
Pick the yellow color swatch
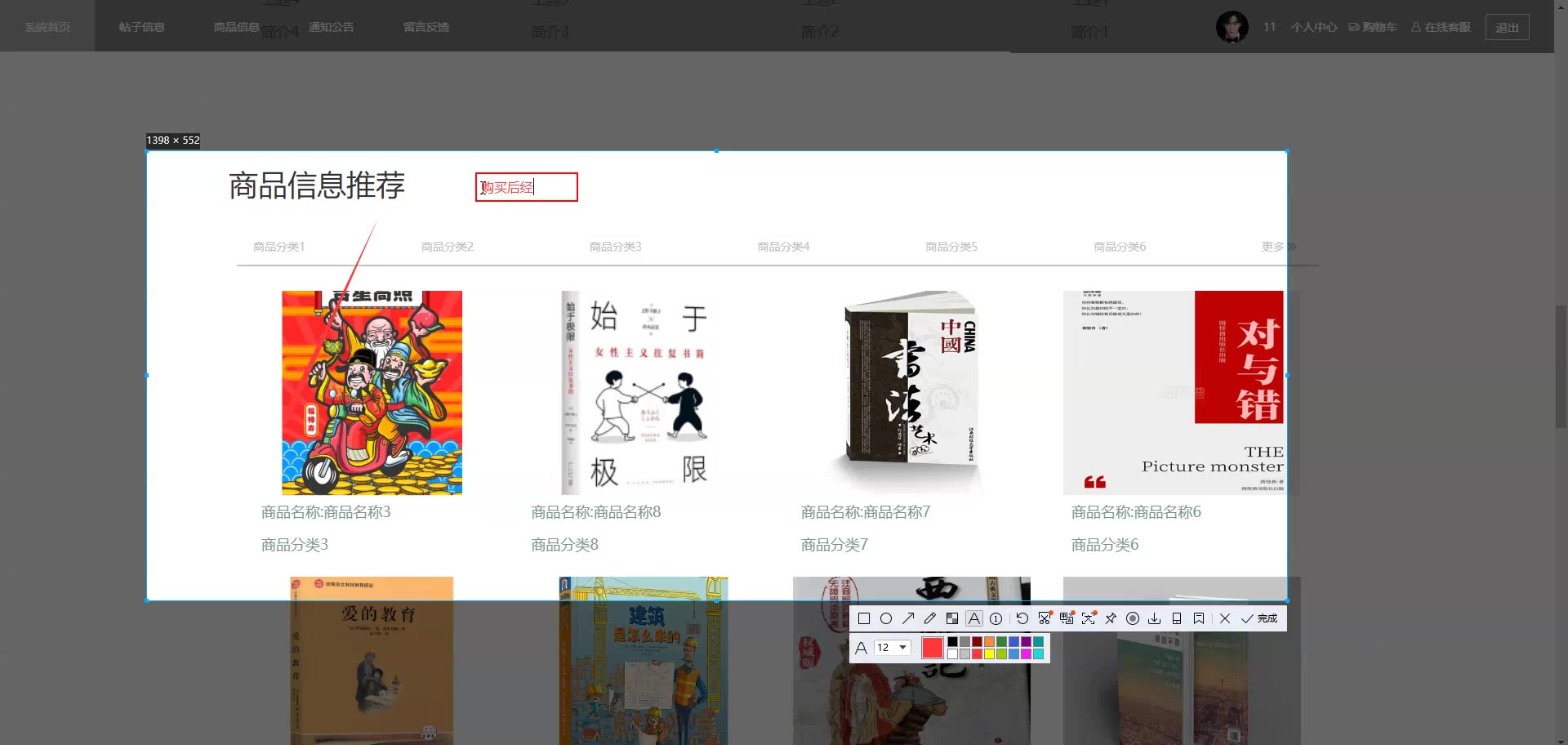(x=989, y=654)
